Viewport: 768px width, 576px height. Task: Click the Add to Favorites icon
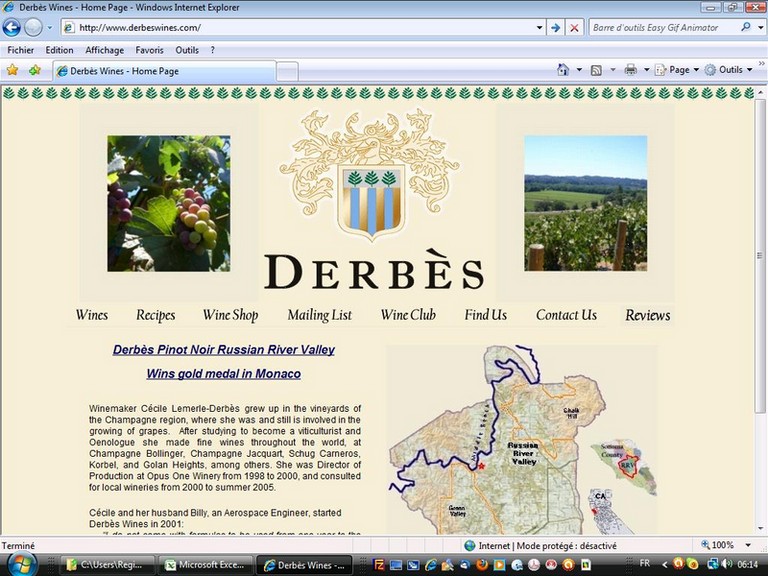[x=35, y=70]
